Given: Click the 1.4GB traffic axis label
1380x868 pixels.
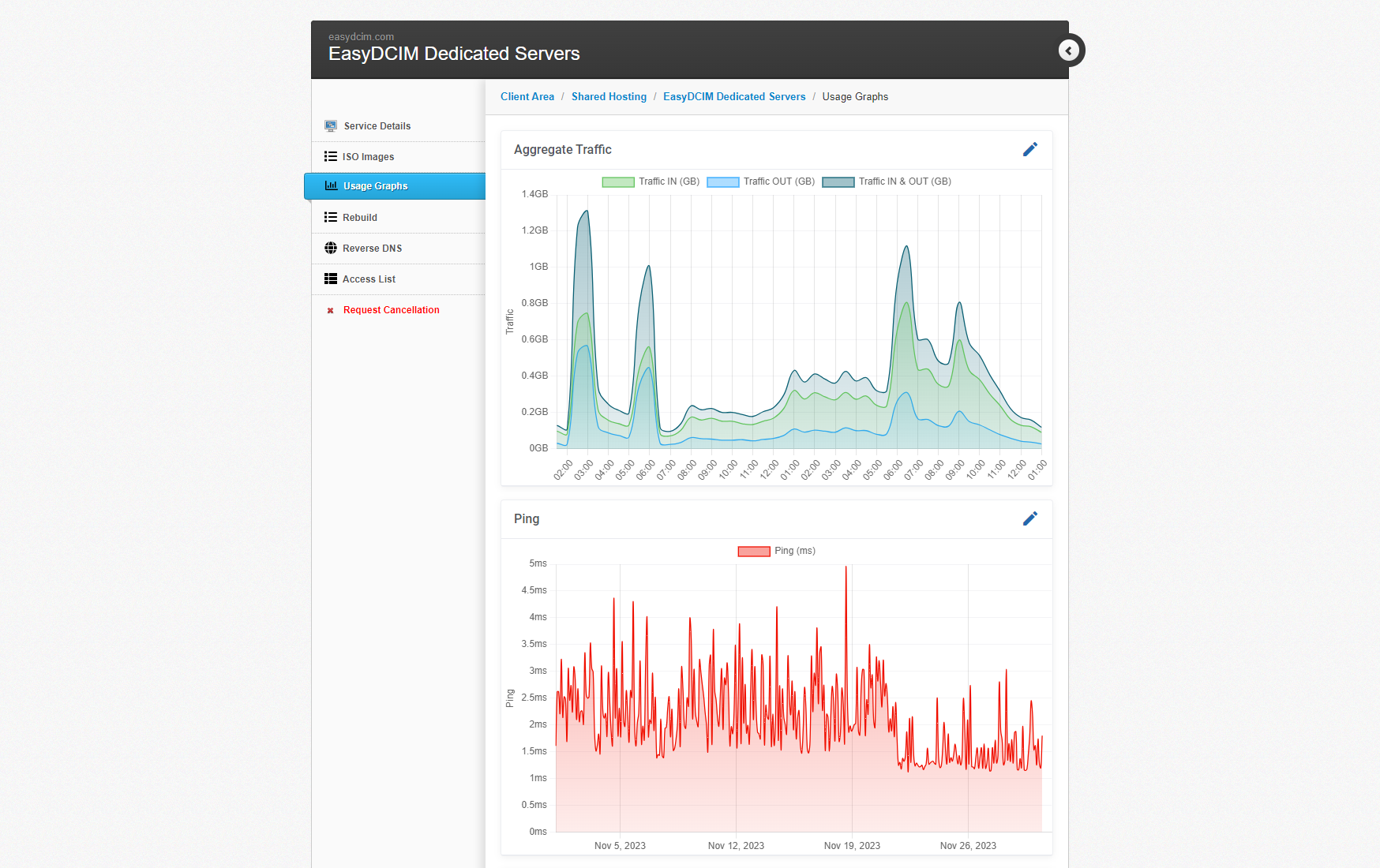Looking at the screenshot, I should [x=534, y=194].
